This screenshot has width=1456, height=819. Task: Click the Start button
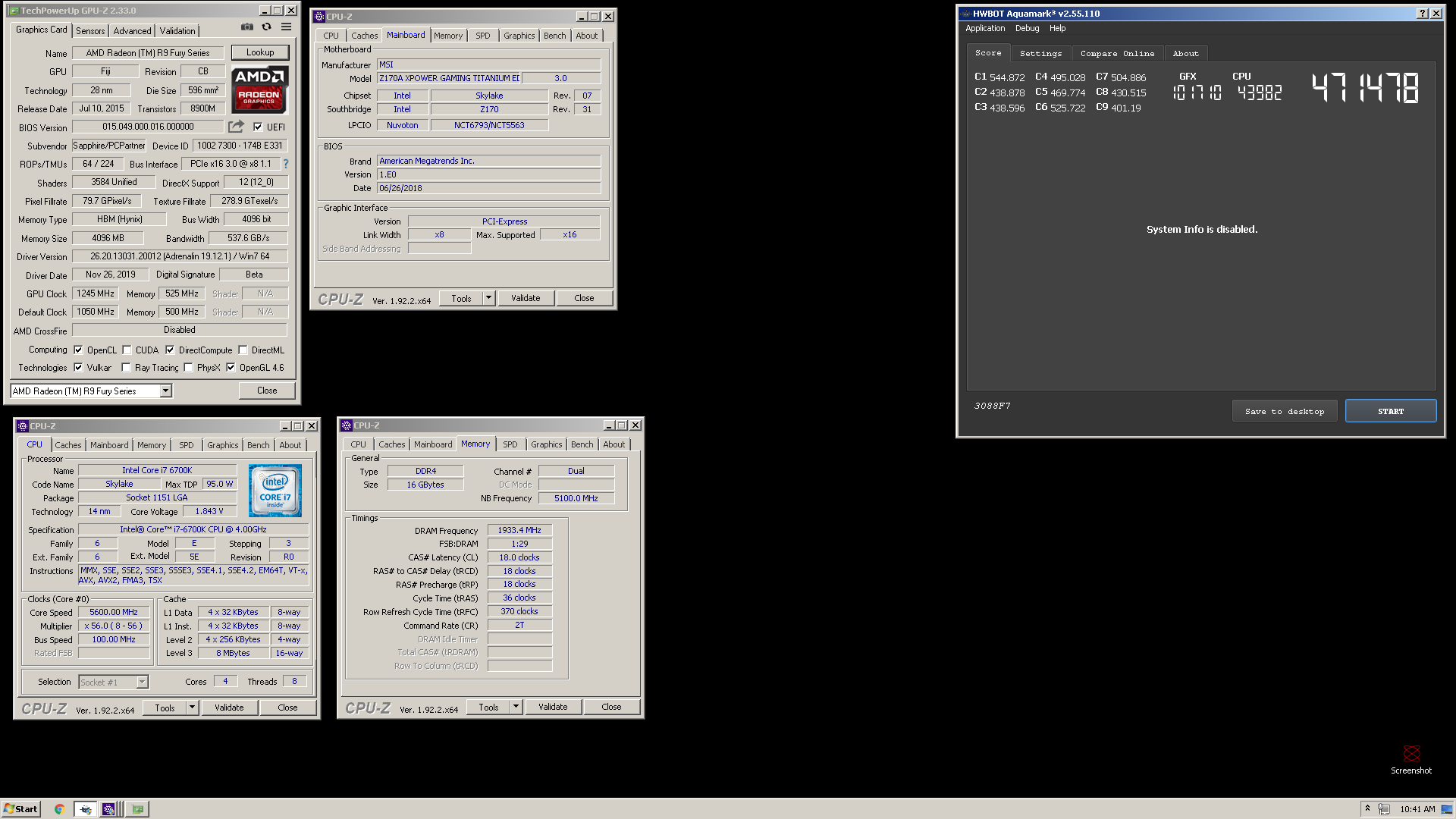(20, 809)
